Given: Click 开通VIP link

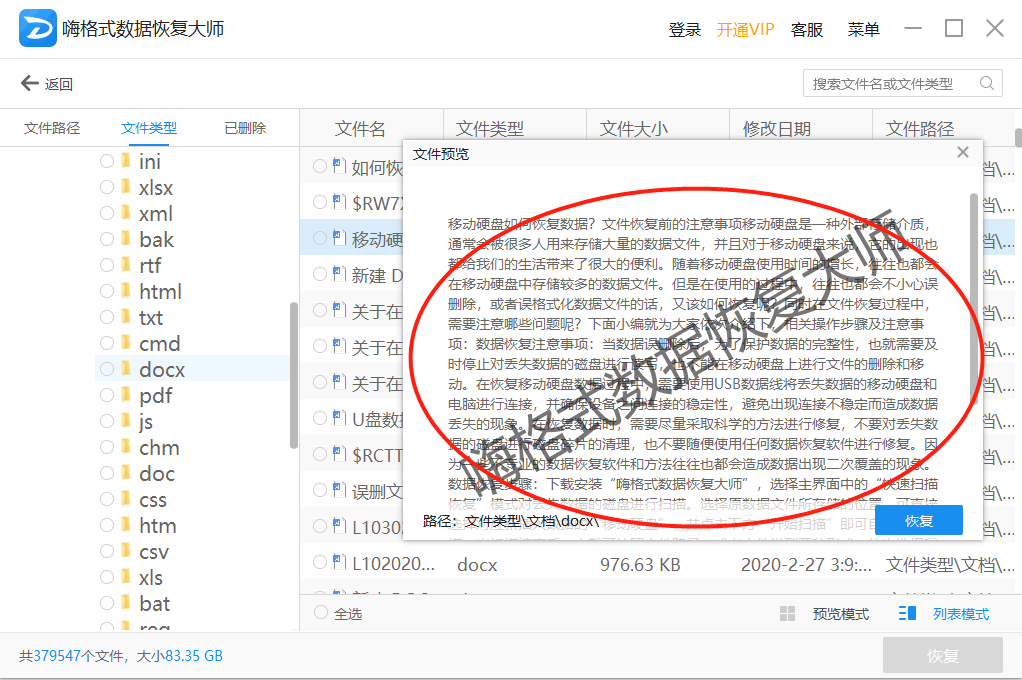Looking at the screenshot, I should click(x=745, y=29).
